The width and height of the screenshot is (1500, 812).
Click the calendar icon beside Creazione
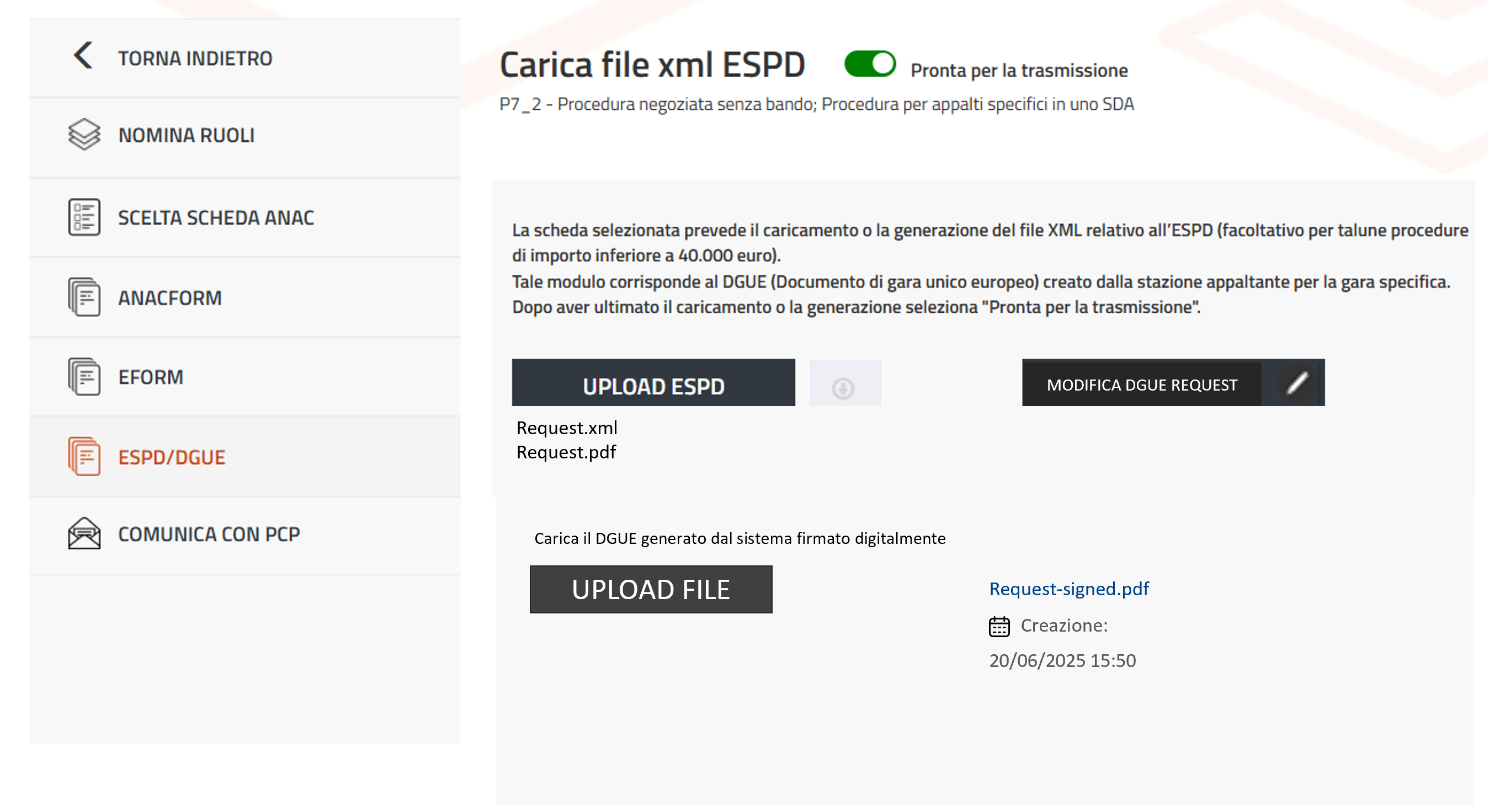[1001, 627]
